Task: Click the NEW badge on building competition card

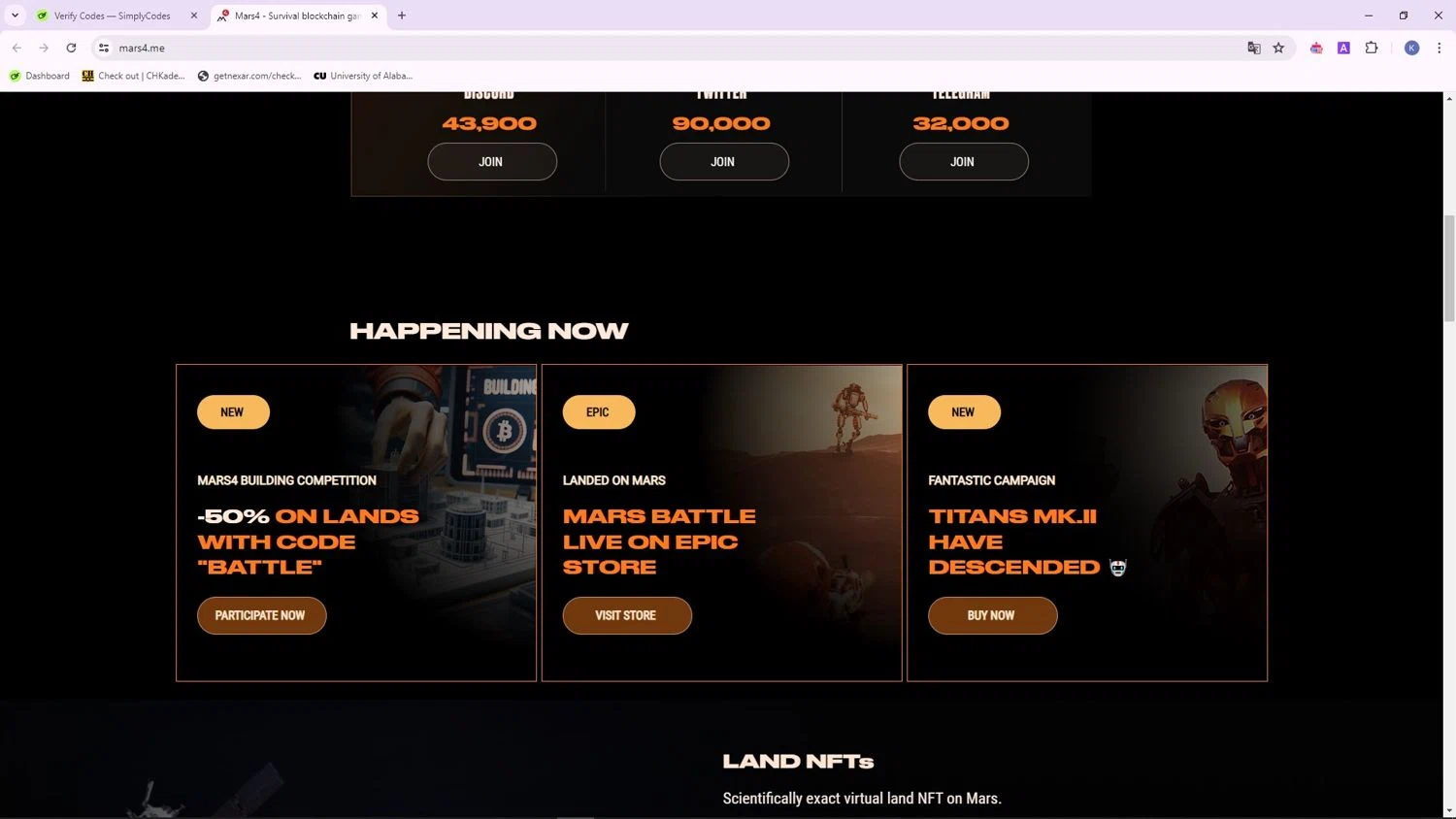Action: click(x=233, y=412)
